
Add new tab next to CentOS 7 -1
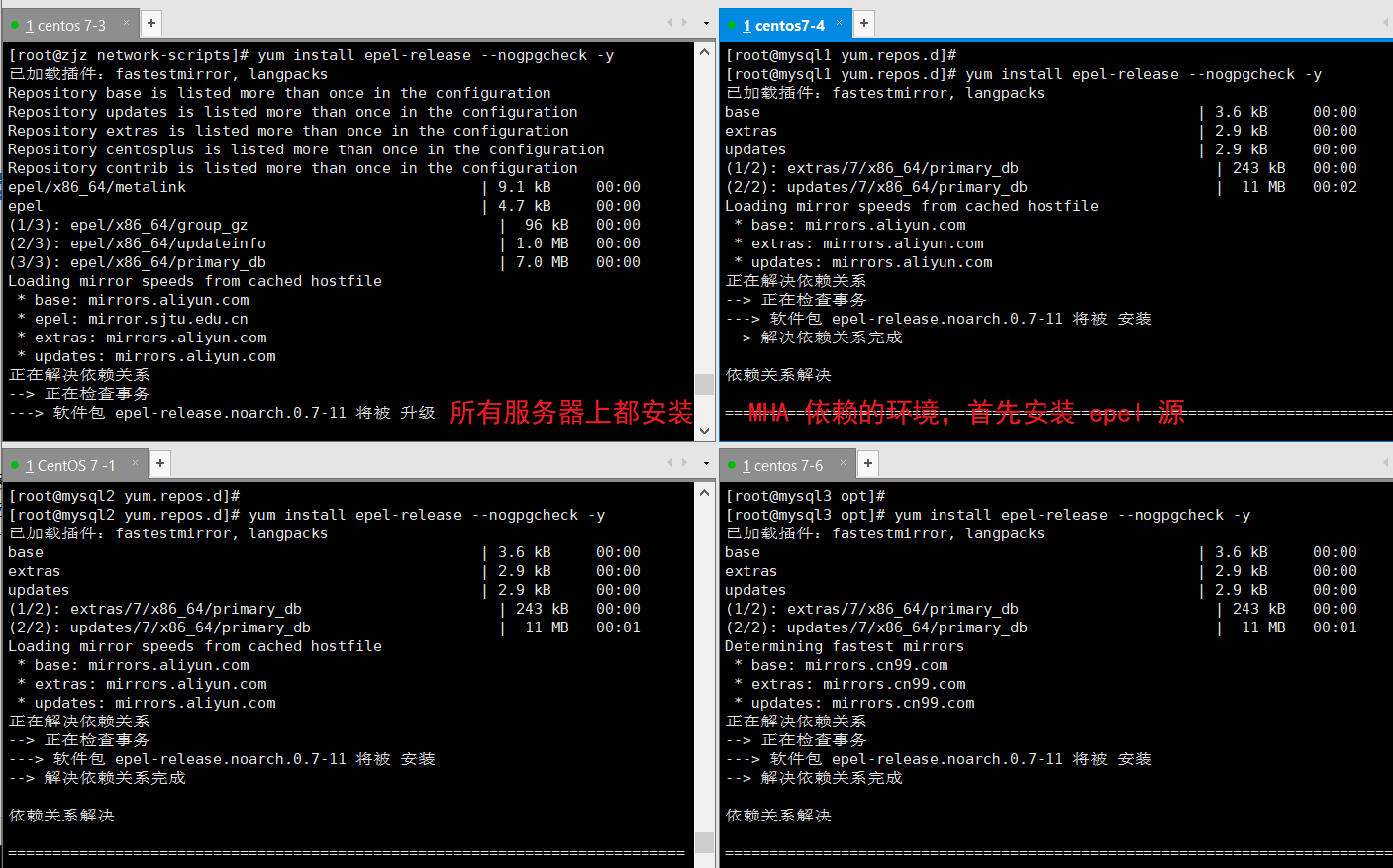[160, 463]
